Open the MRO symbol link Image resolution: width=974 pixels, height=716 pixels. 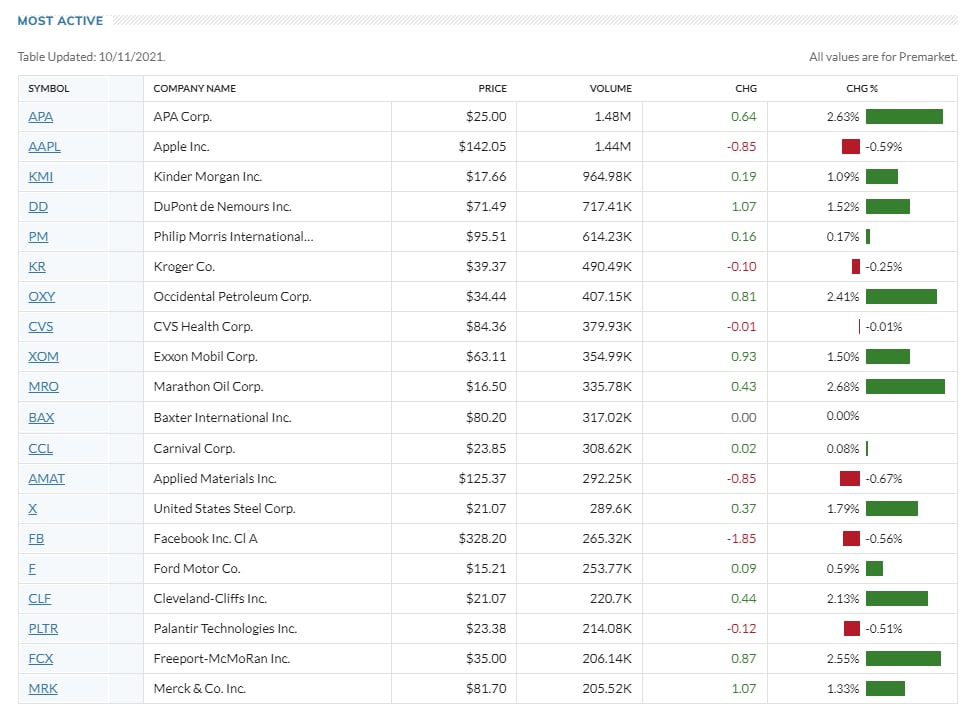(43, 386)
